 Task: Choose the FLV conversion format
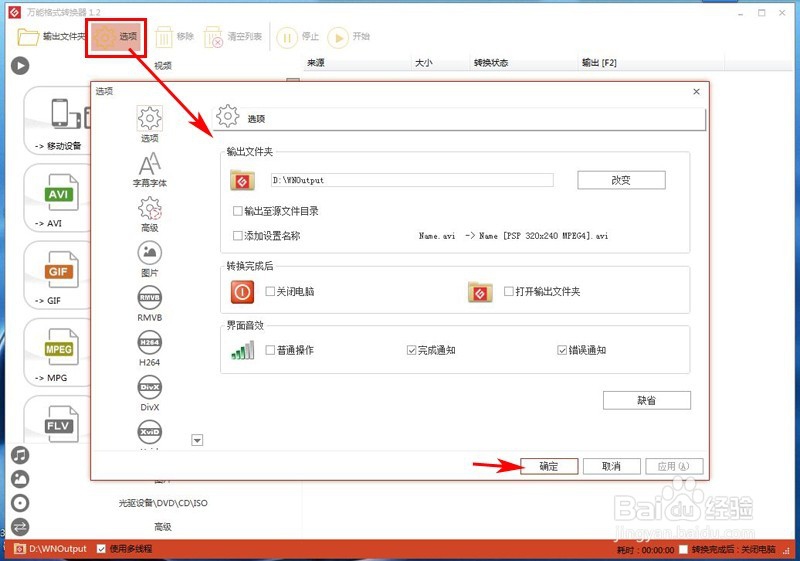(x=58, y=420)
